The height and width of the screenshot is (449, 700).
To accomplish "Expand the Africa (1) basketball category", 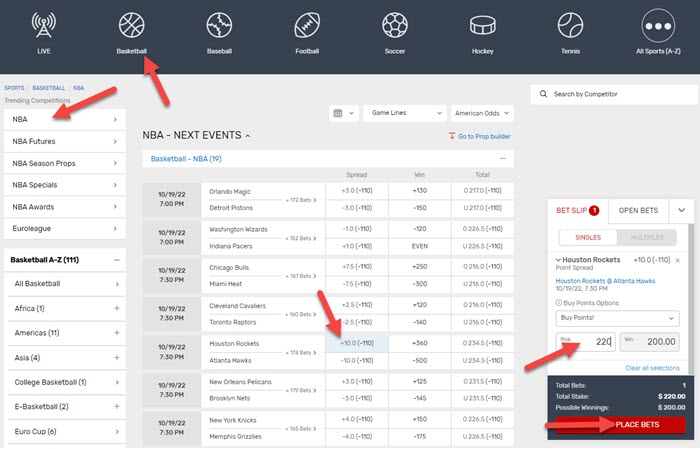I will 116,308.
